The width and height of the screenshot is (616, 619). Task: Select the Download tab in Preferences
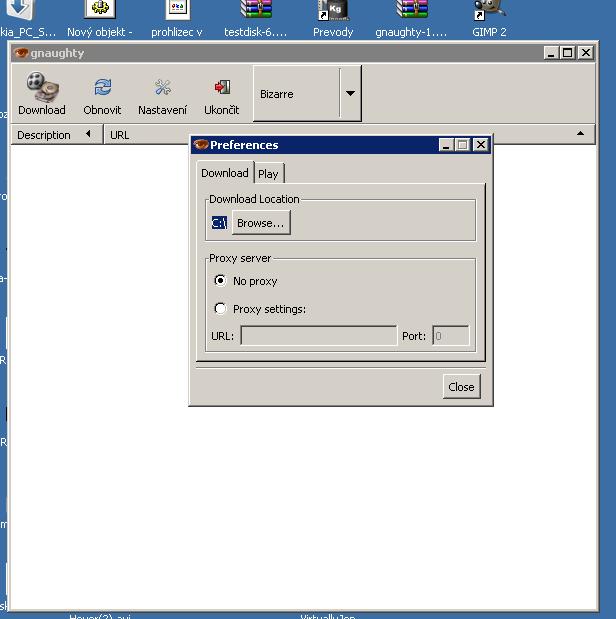[x=224, y=173]
